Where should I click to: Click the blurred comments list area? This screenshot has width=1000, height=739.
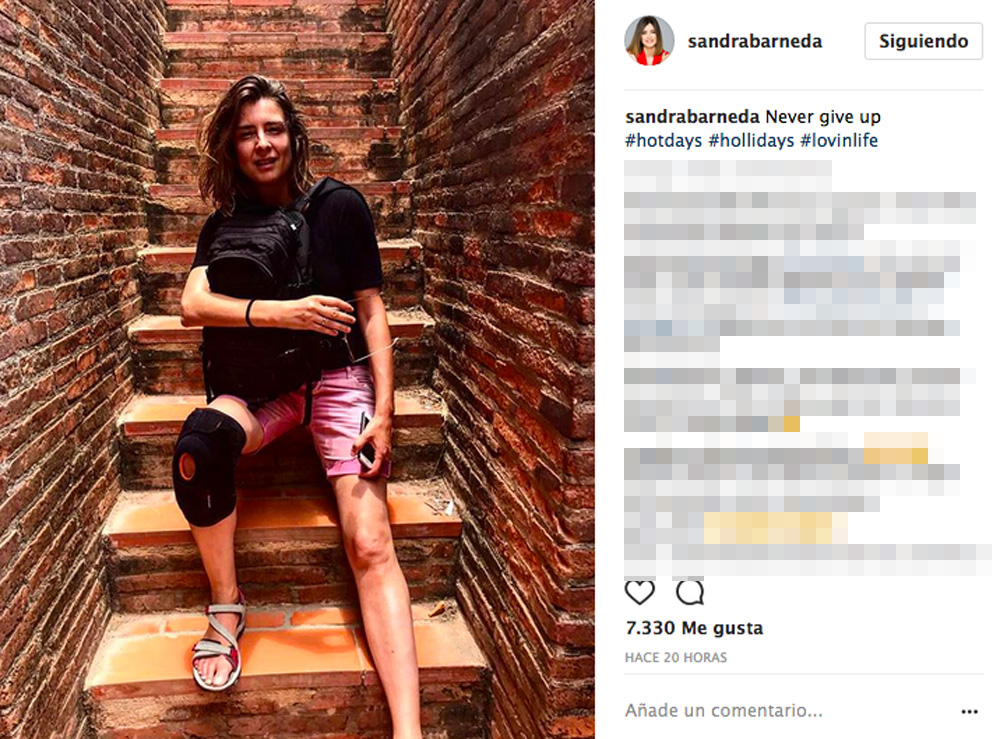pos(804,367)
